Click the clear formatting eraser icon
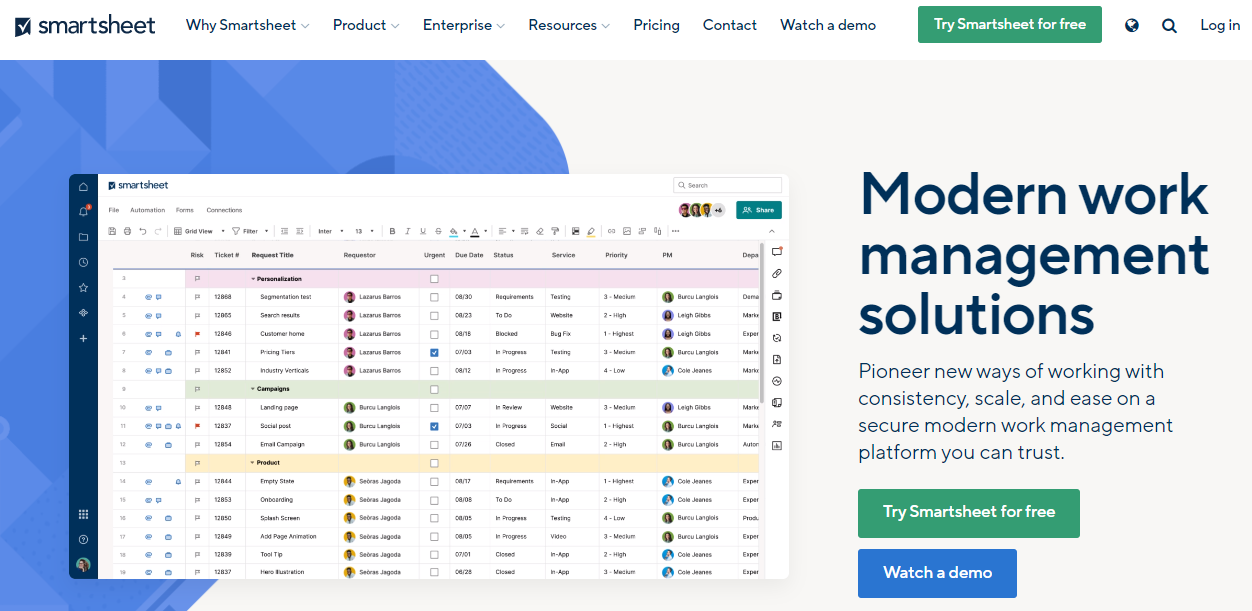The image size is (1252, 611). pyautogui.click(x=540, y=231)
